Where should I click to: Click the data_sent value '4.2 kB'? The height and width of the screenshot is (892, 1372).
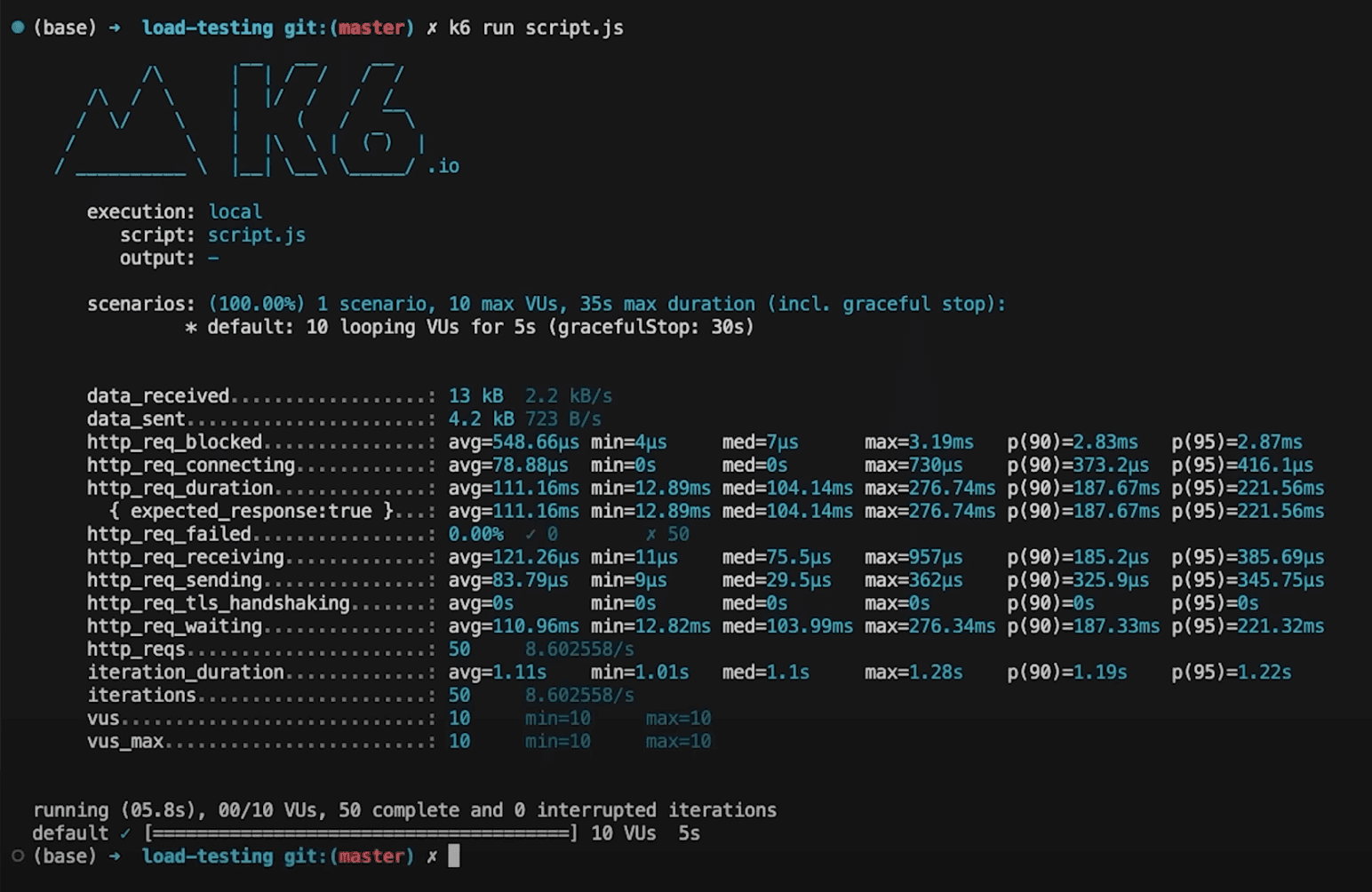tap(481, 418)
